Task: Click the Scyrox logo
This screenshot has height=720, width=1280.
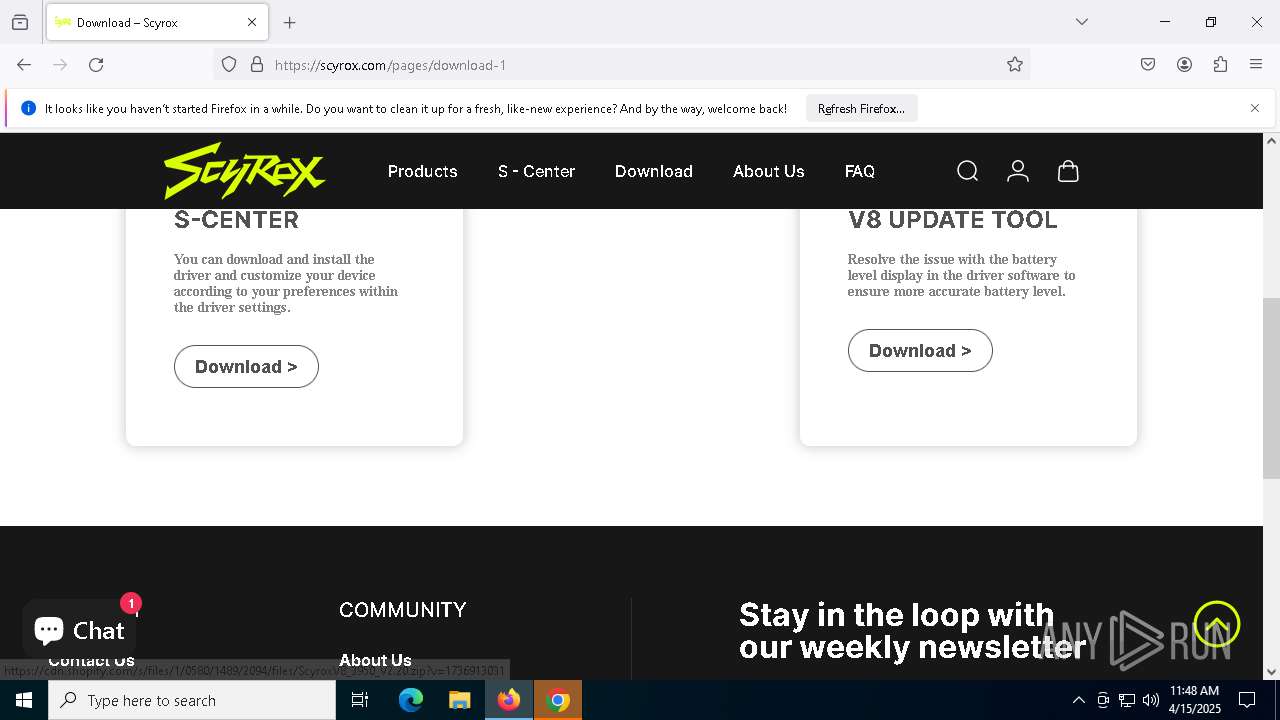Action: pos(245,171)
